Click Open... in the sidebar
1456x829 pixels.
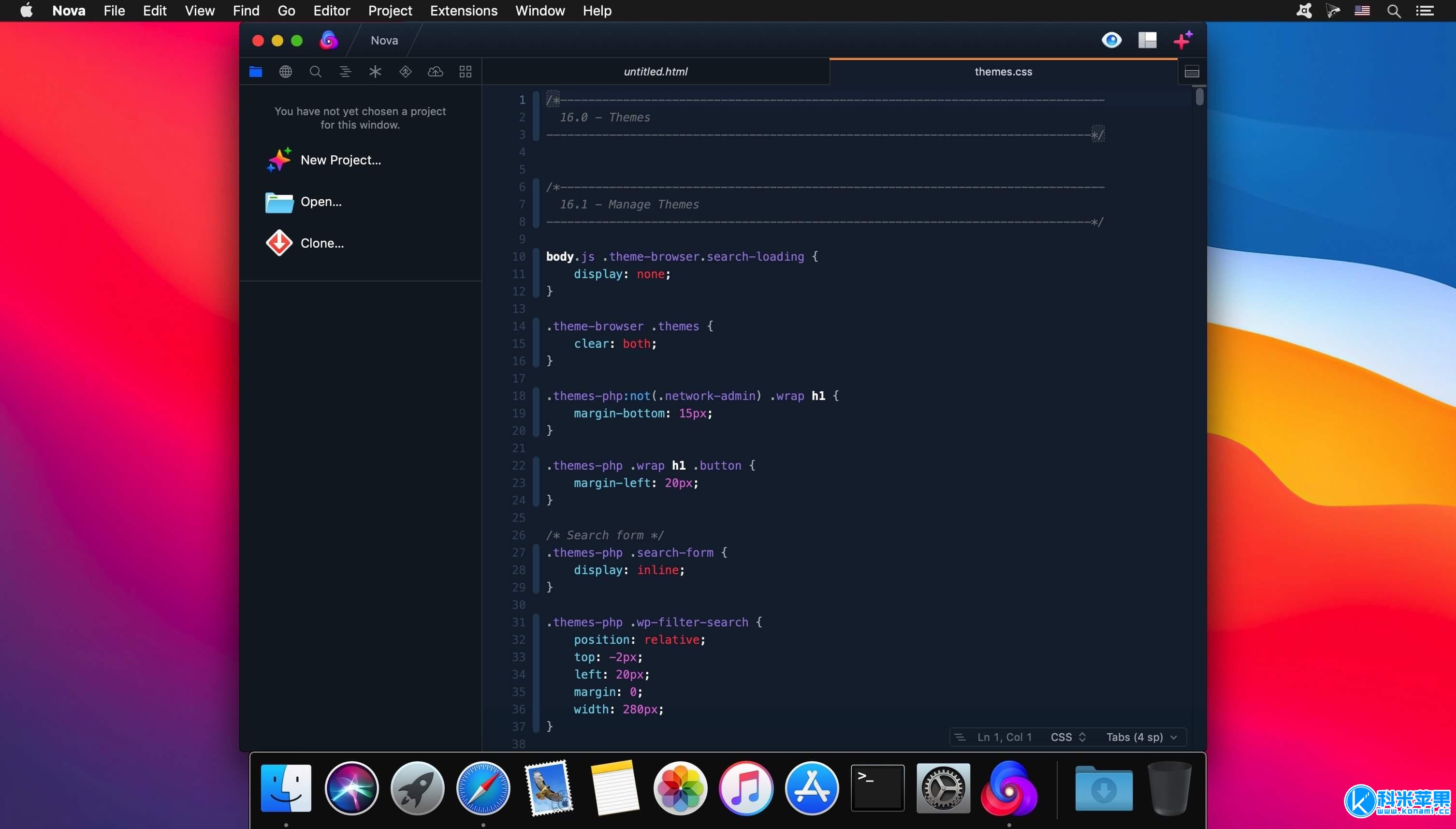[x=321, y=202]
